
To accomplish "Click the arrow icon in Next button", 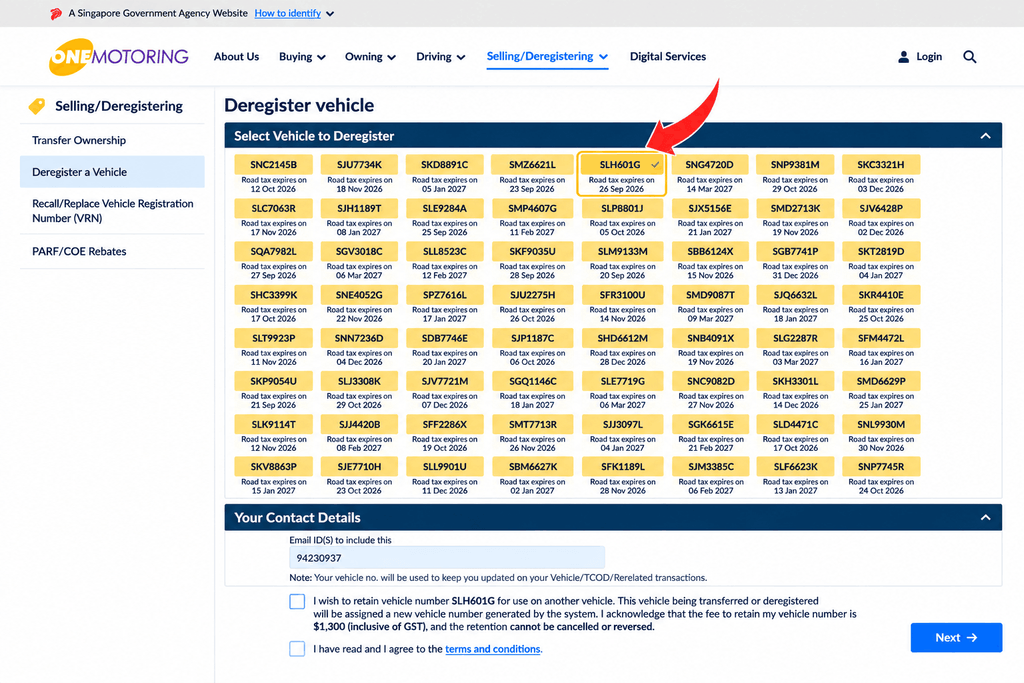I will tap(972, 637).
